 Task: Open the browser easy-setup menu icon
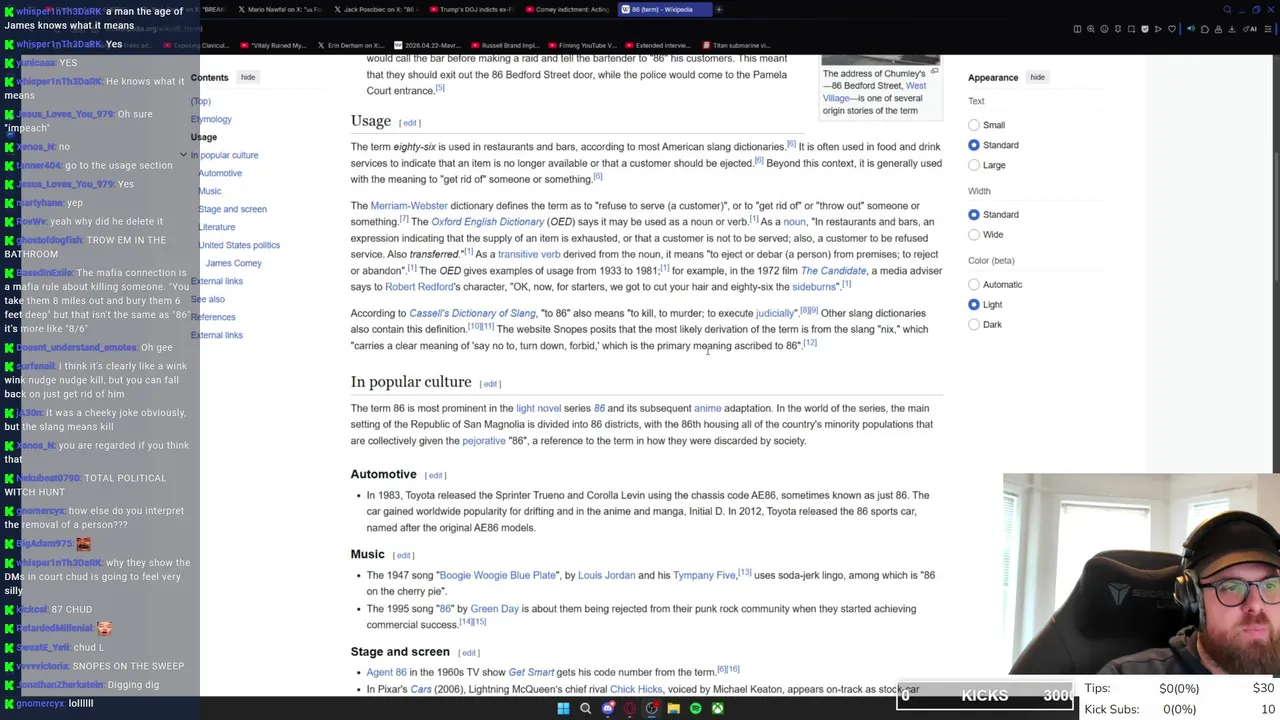point(1268,29)
